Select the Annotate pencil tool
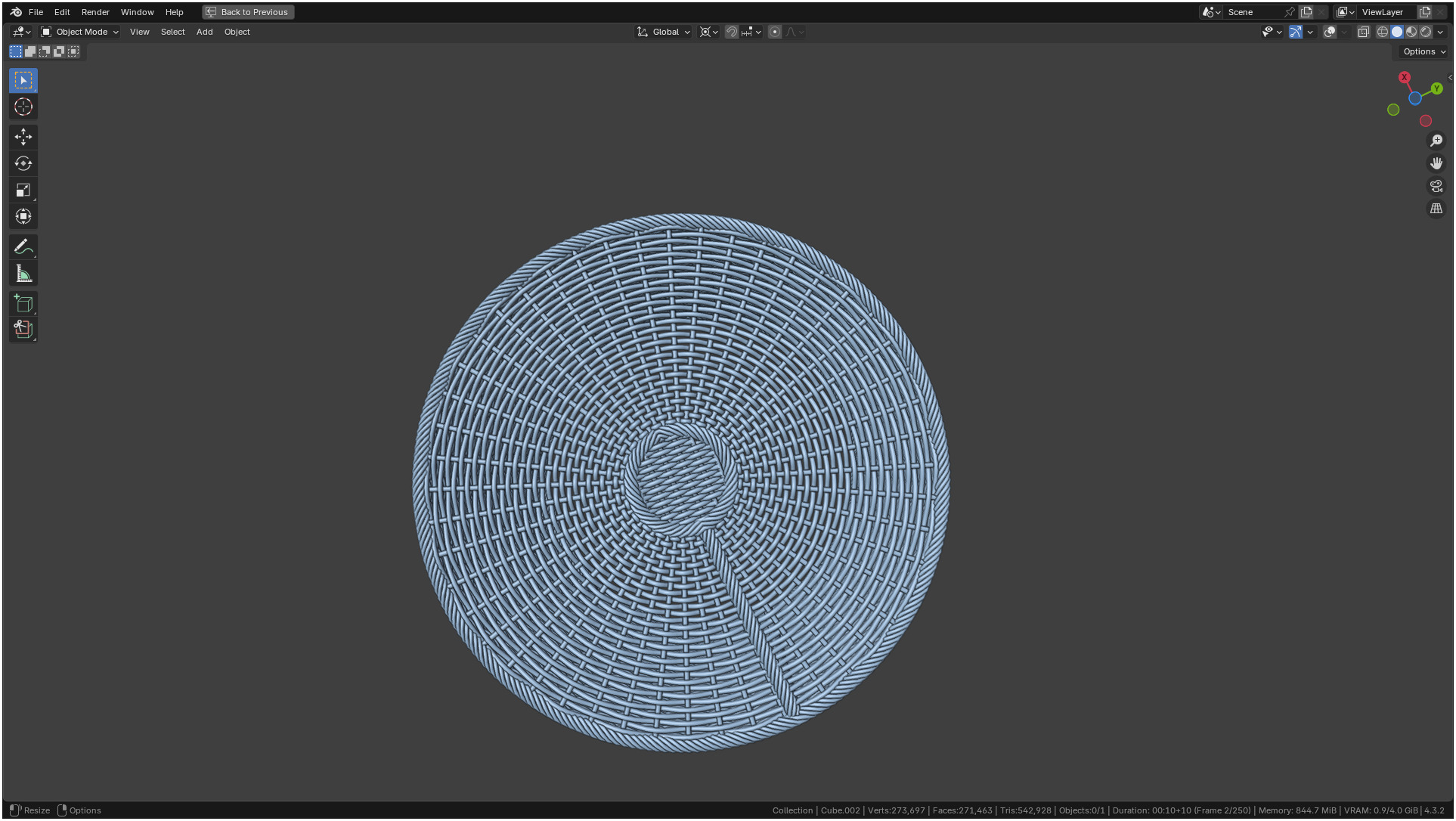 [x=23, y=247]
